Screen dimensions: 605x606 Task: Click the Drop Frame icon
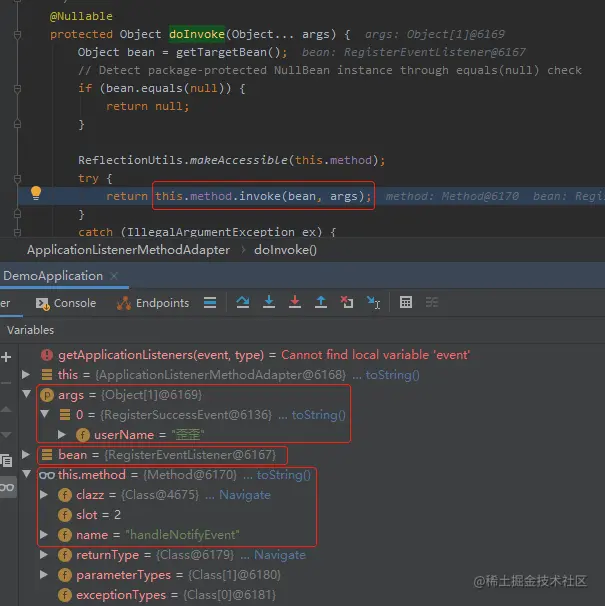347,302
